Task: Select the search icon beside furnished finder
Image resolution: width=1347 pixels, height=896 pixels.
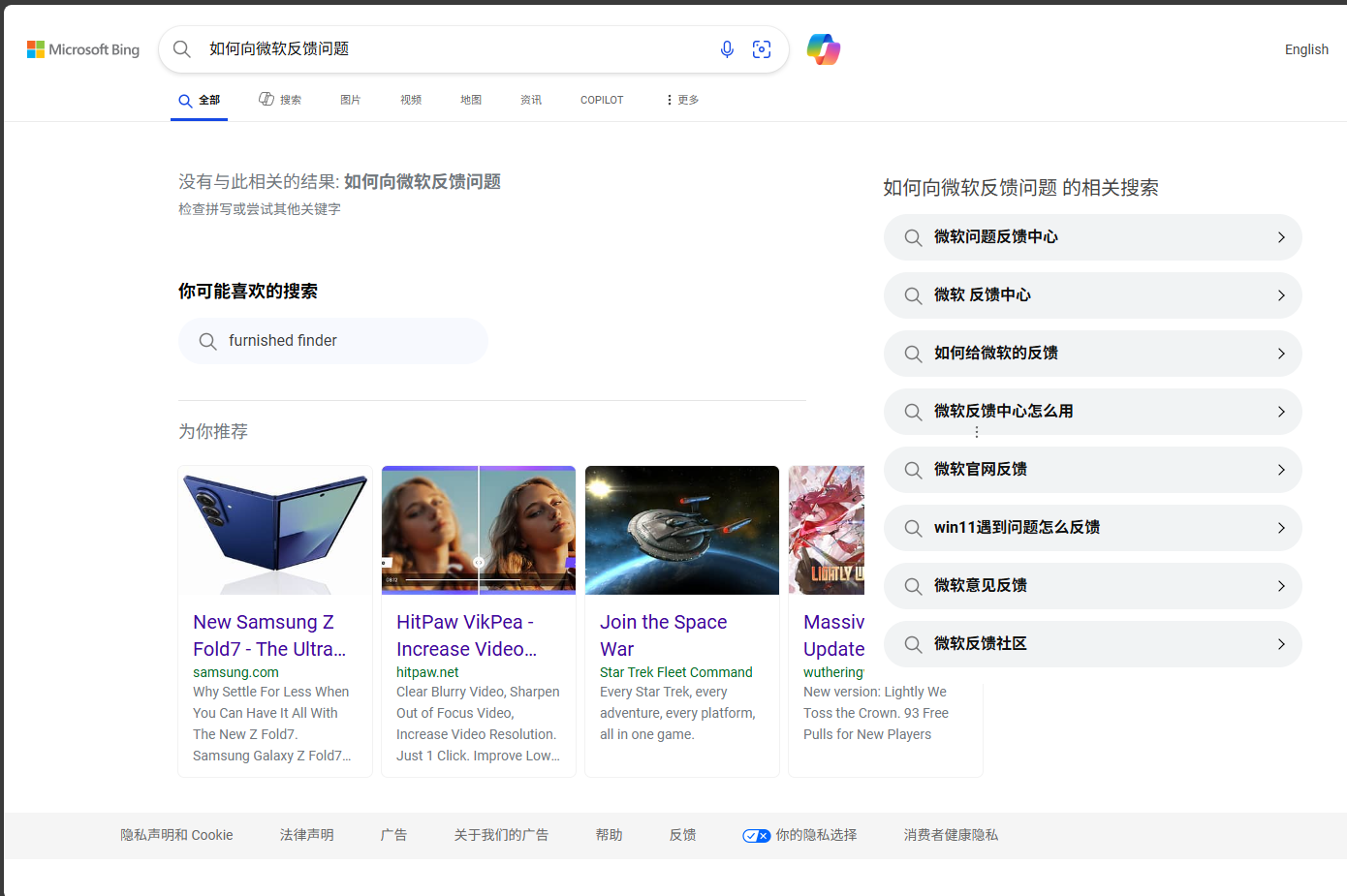Action: click(x=207, y=340)
